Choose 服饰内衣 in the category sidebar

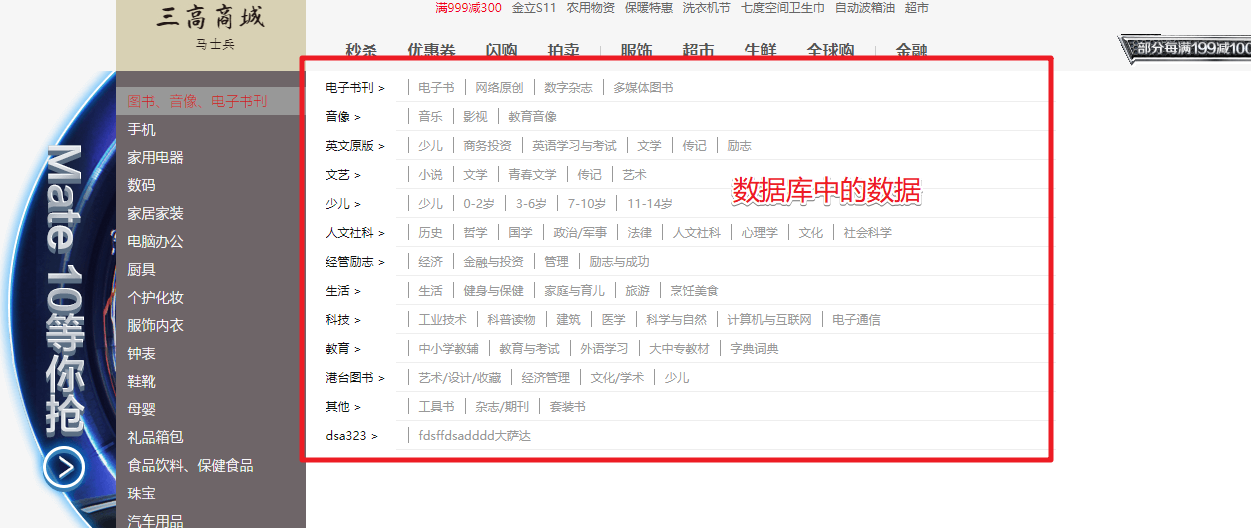tap(155, 325)
